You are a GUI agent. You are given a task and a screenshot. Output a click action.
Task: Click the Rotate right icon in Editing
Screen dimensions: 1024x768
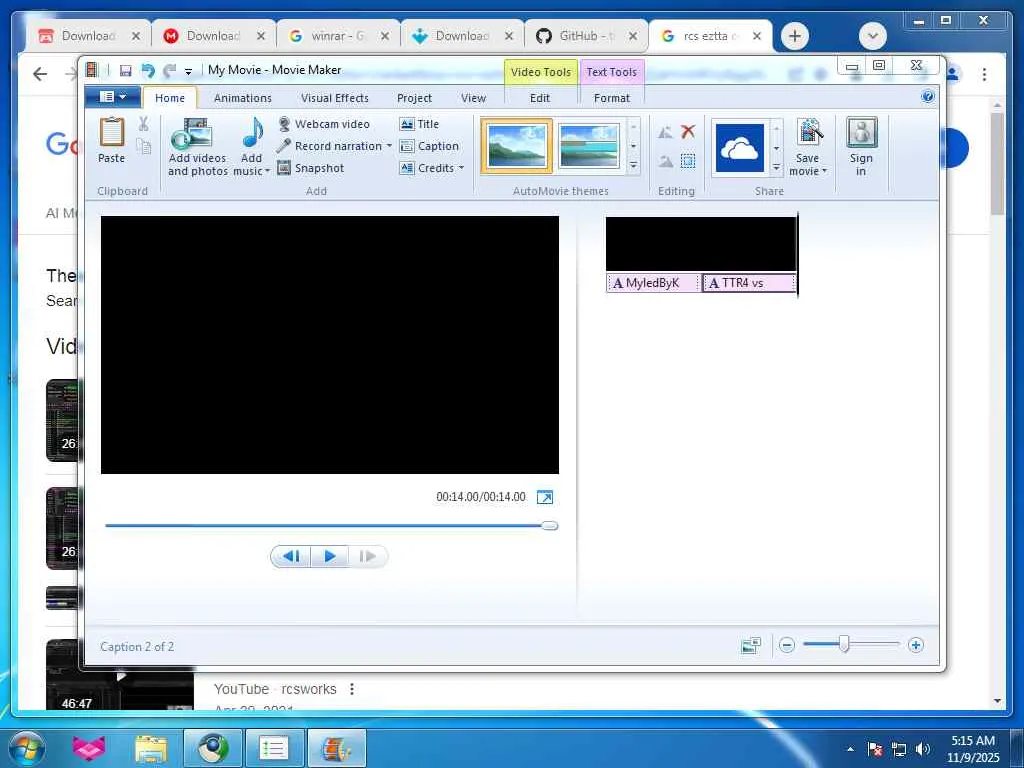tap(665, 161)
